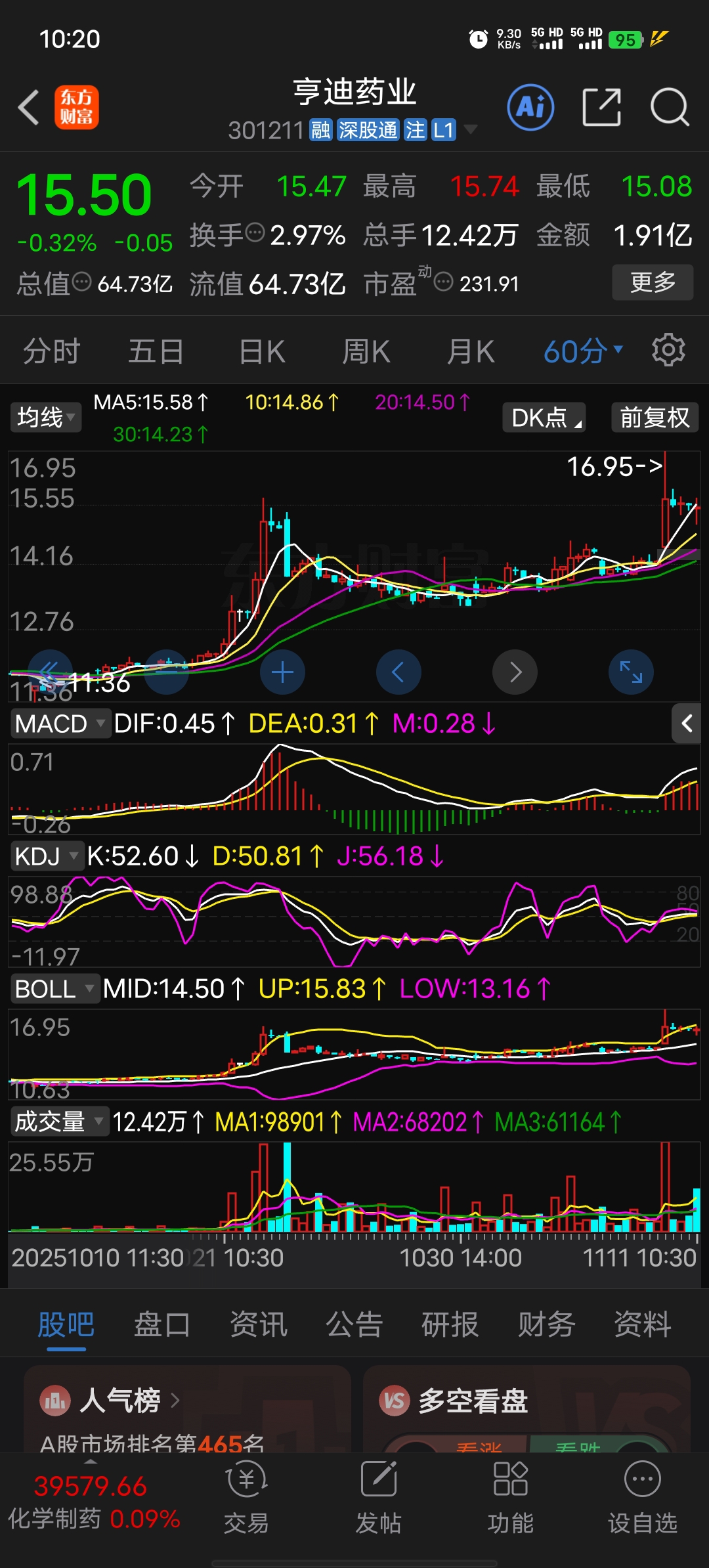Tap MA1:98901 volume average label

[x=278, y=1122]
